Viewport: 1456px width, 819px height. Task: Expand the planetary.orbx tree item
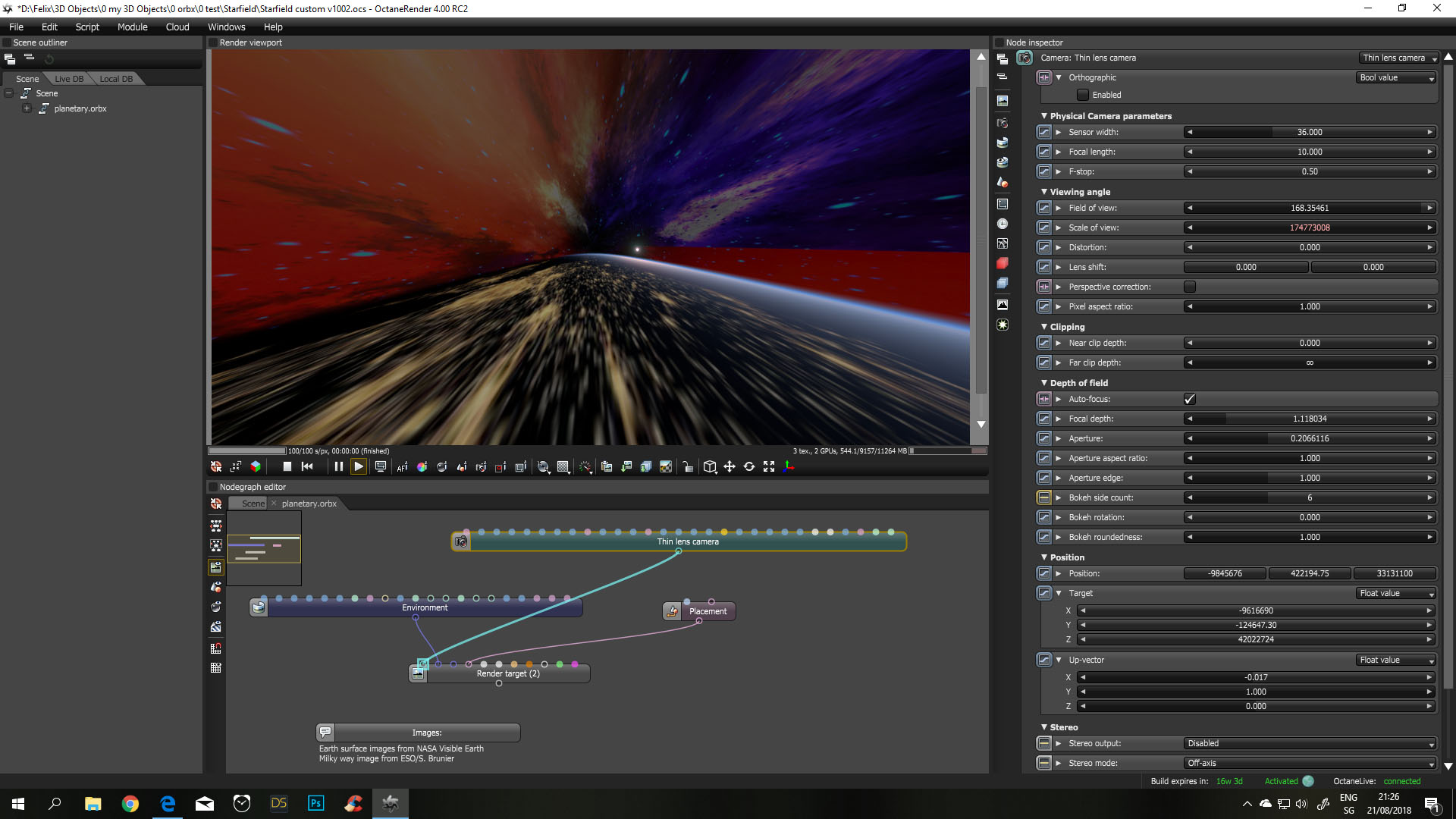(27, 108)
